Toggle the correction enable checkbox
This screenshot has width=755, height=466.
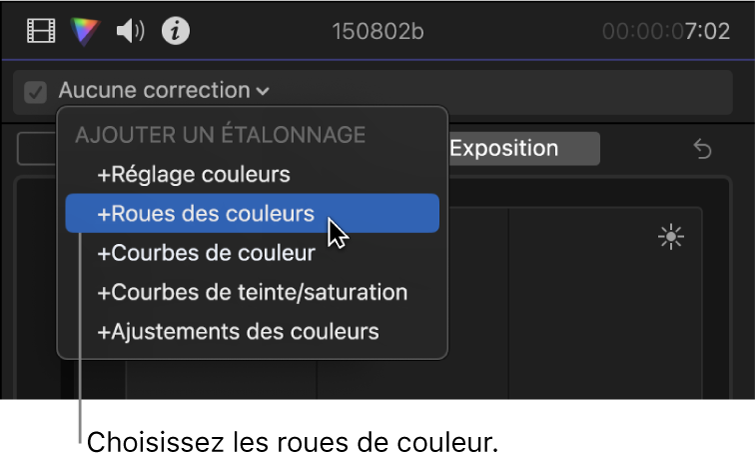(36, 92)
